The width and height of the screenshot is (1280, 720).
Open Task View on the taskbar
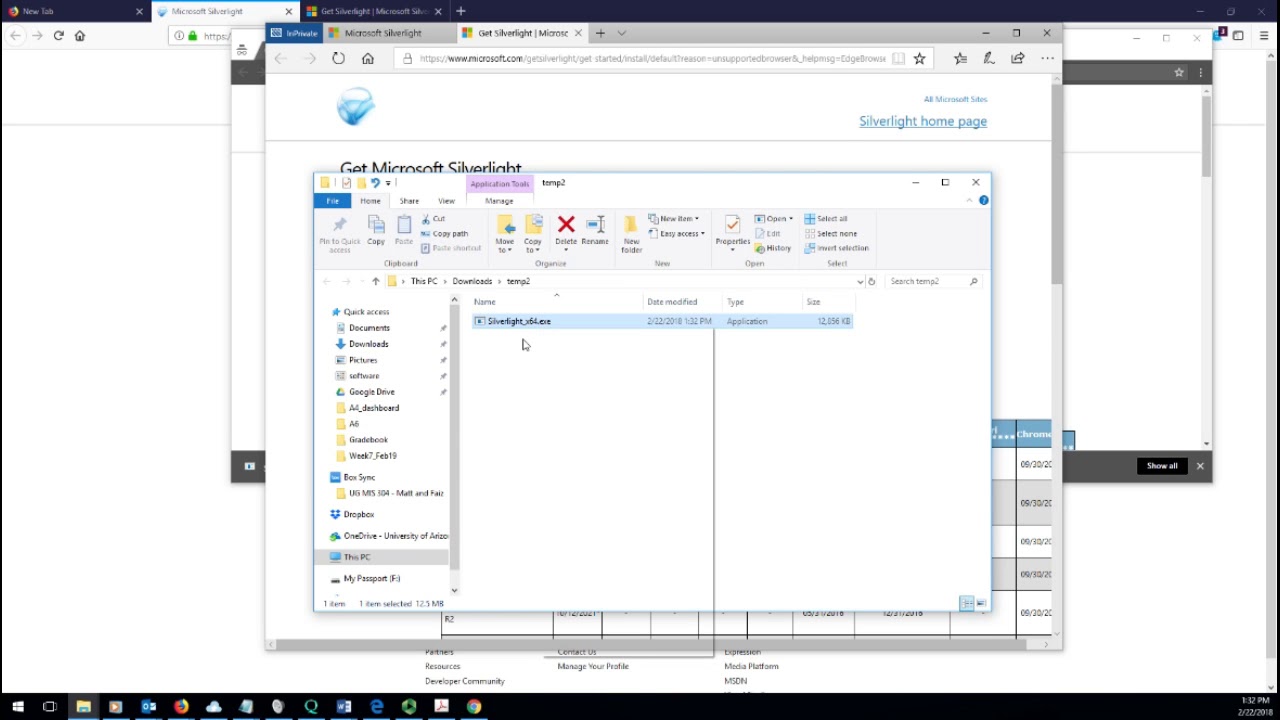pos(50,707)
